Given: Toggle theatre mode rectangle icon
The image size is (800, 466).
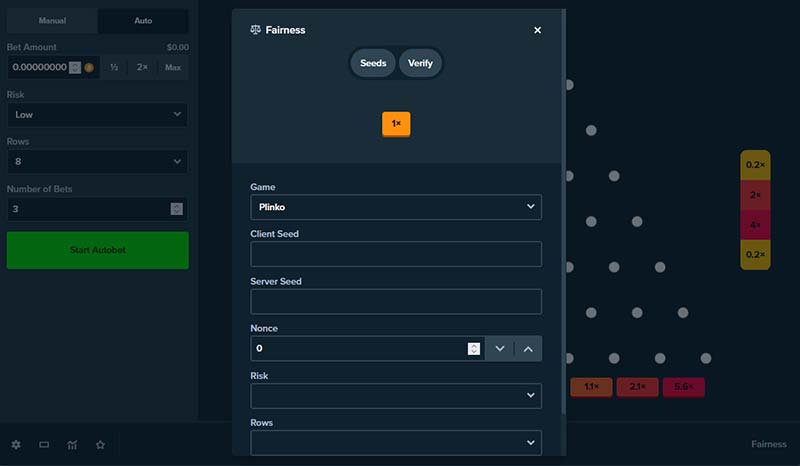Looking at the screenshot, I should tap(44, 445).
